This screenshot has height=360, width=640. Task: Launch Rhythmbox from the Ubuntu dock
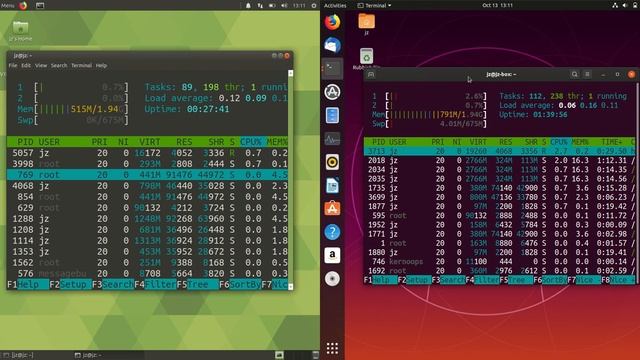click(x=333, y=162)
